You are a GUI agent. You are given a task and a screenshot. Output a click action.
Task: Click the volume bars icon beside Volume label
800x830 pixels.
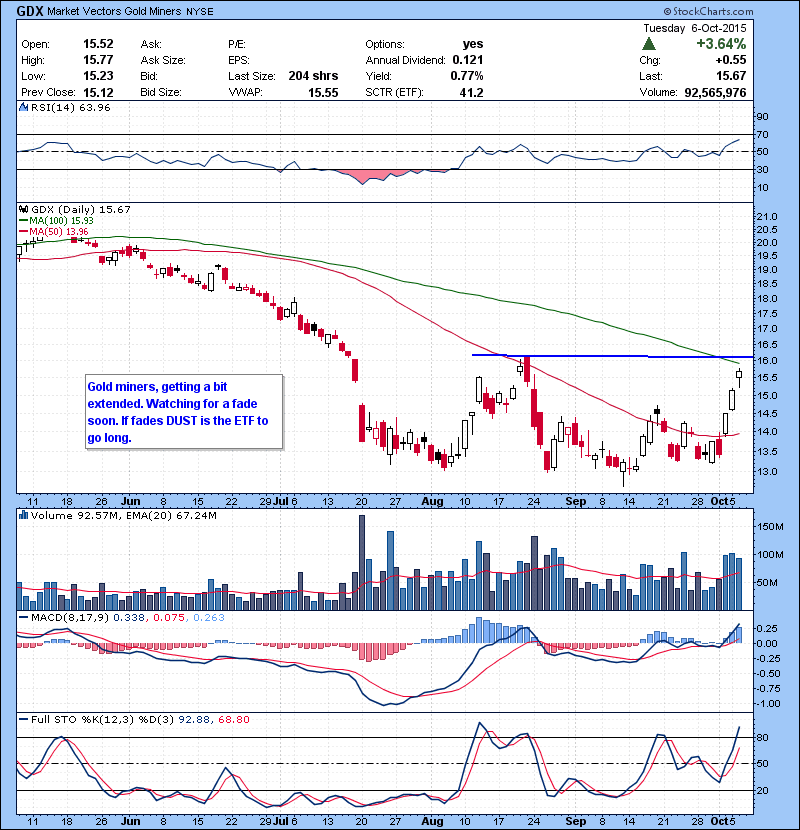(24, 515)
